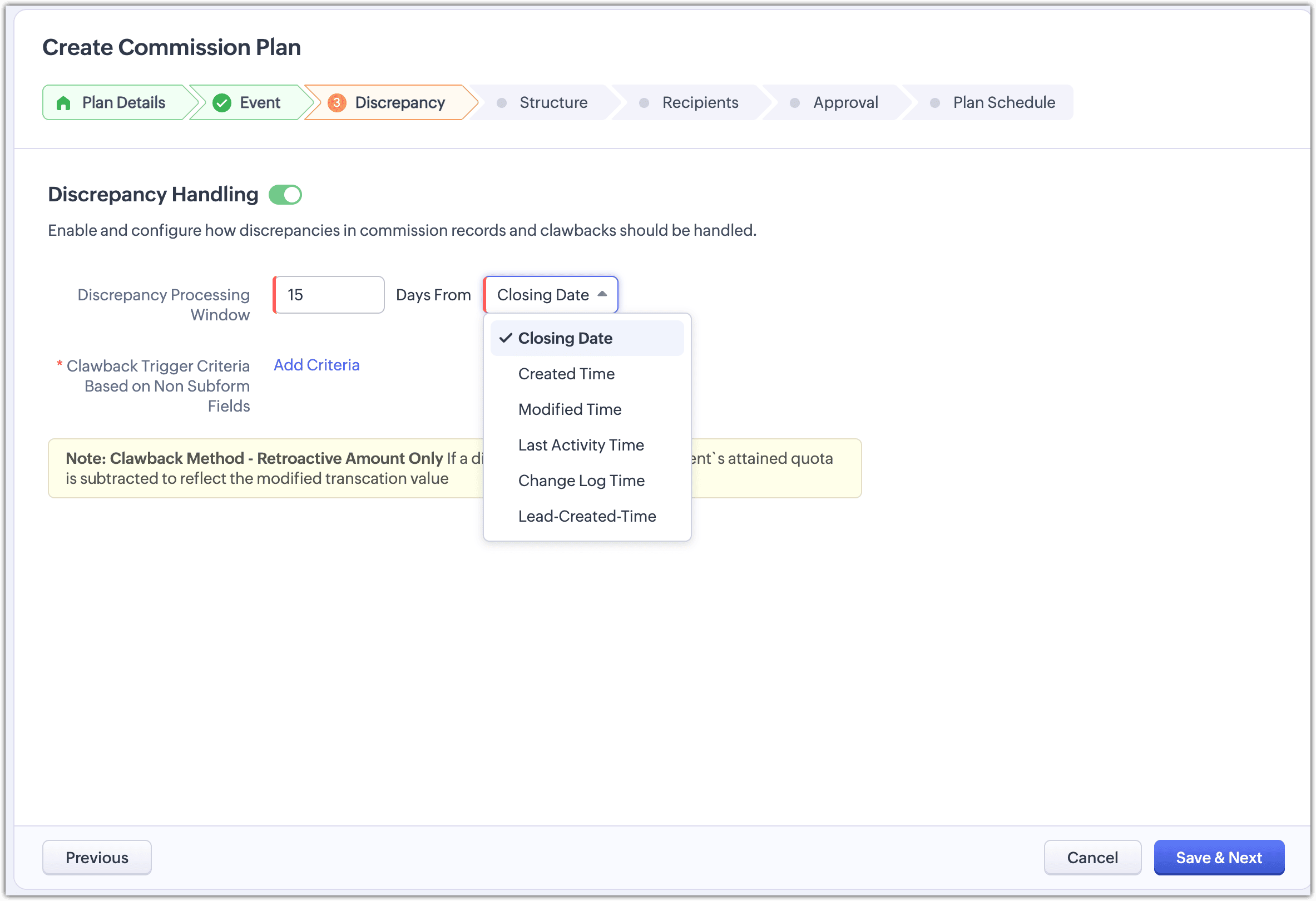This screenshot has width=1316, height=901.
Task: Click the gray dot beside Approval step
Action: pyautogui.click(x=795, y=103)
